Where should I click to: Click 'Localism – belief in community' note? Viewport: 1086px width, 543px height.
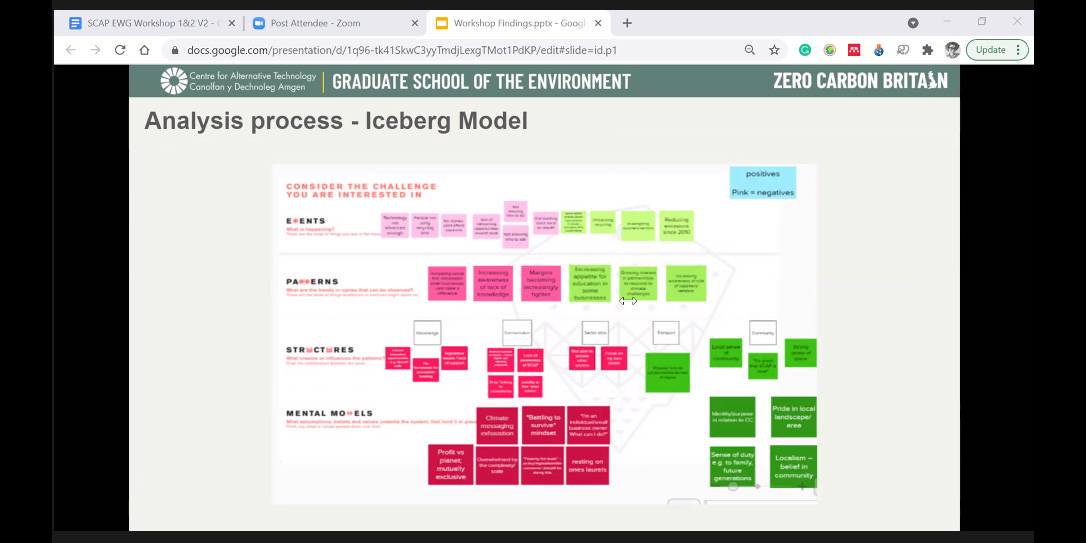point(794,467)
